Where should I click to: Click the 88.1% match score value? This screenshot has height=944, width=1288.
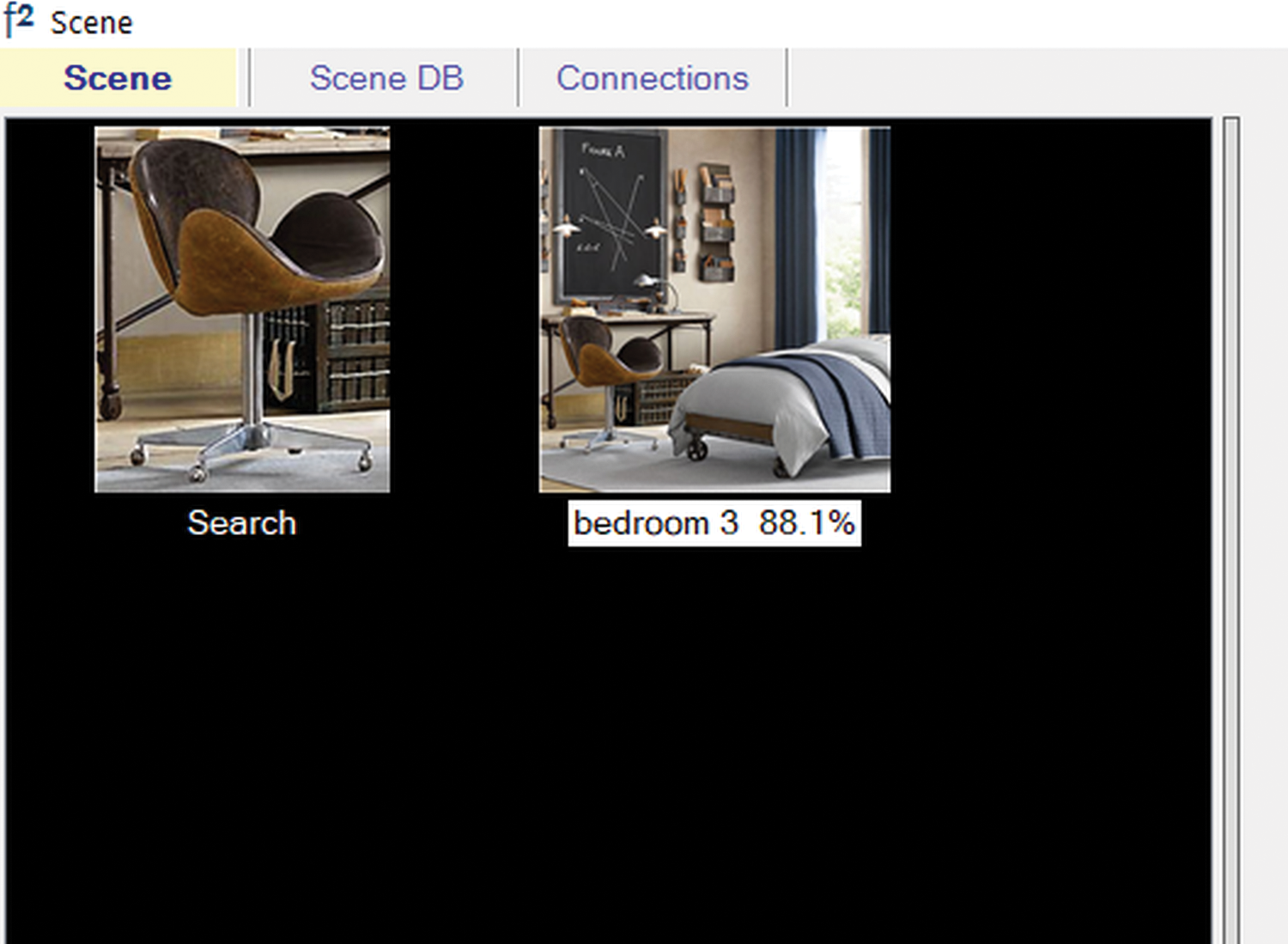click(x=807, y=523)
